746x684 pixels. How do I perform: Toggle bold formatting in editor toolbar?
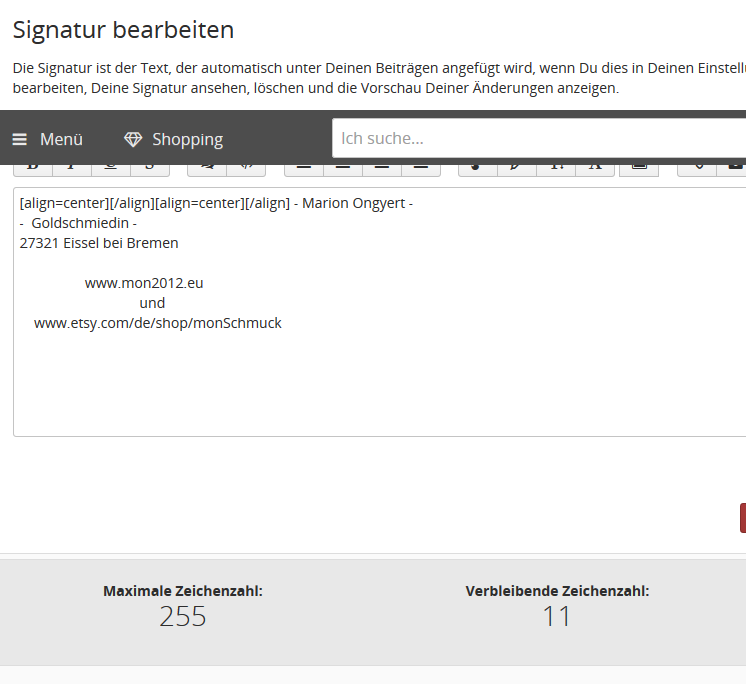pos(32,166)
